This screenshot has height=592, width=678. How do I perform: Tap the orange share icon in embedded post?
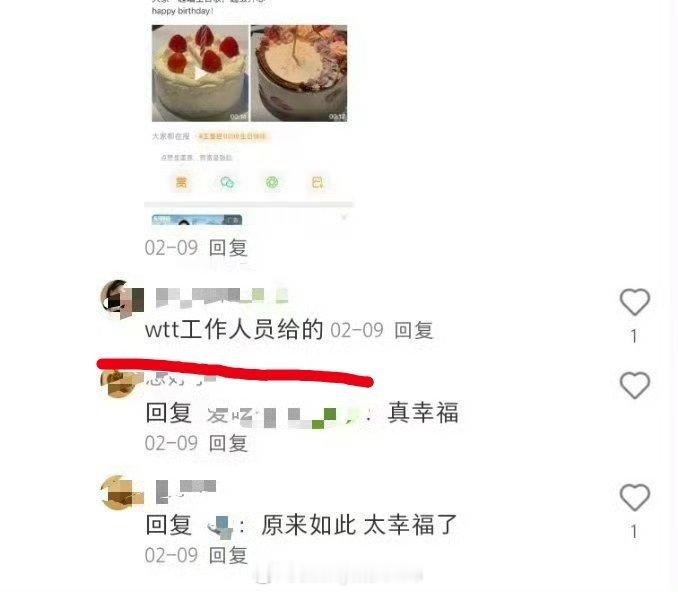pos(182,182)
